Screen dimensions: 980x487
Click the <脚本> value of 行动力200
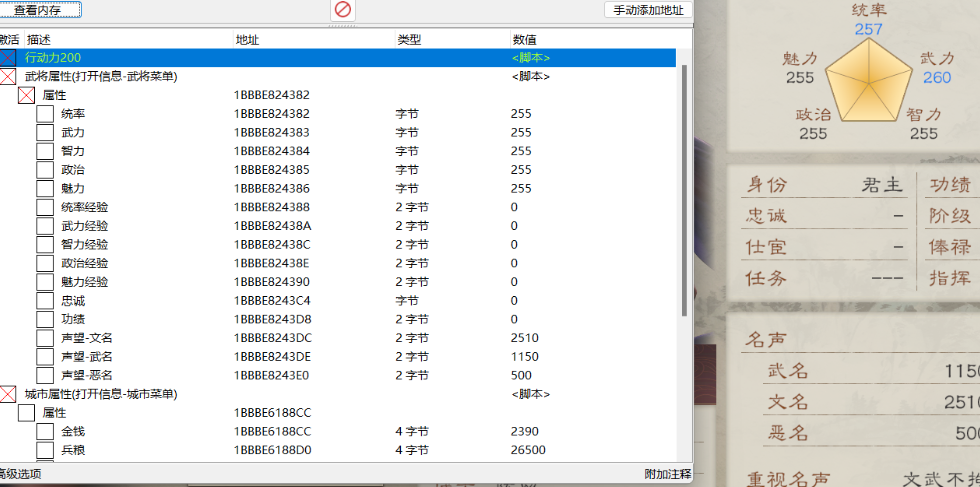[531, 58]
